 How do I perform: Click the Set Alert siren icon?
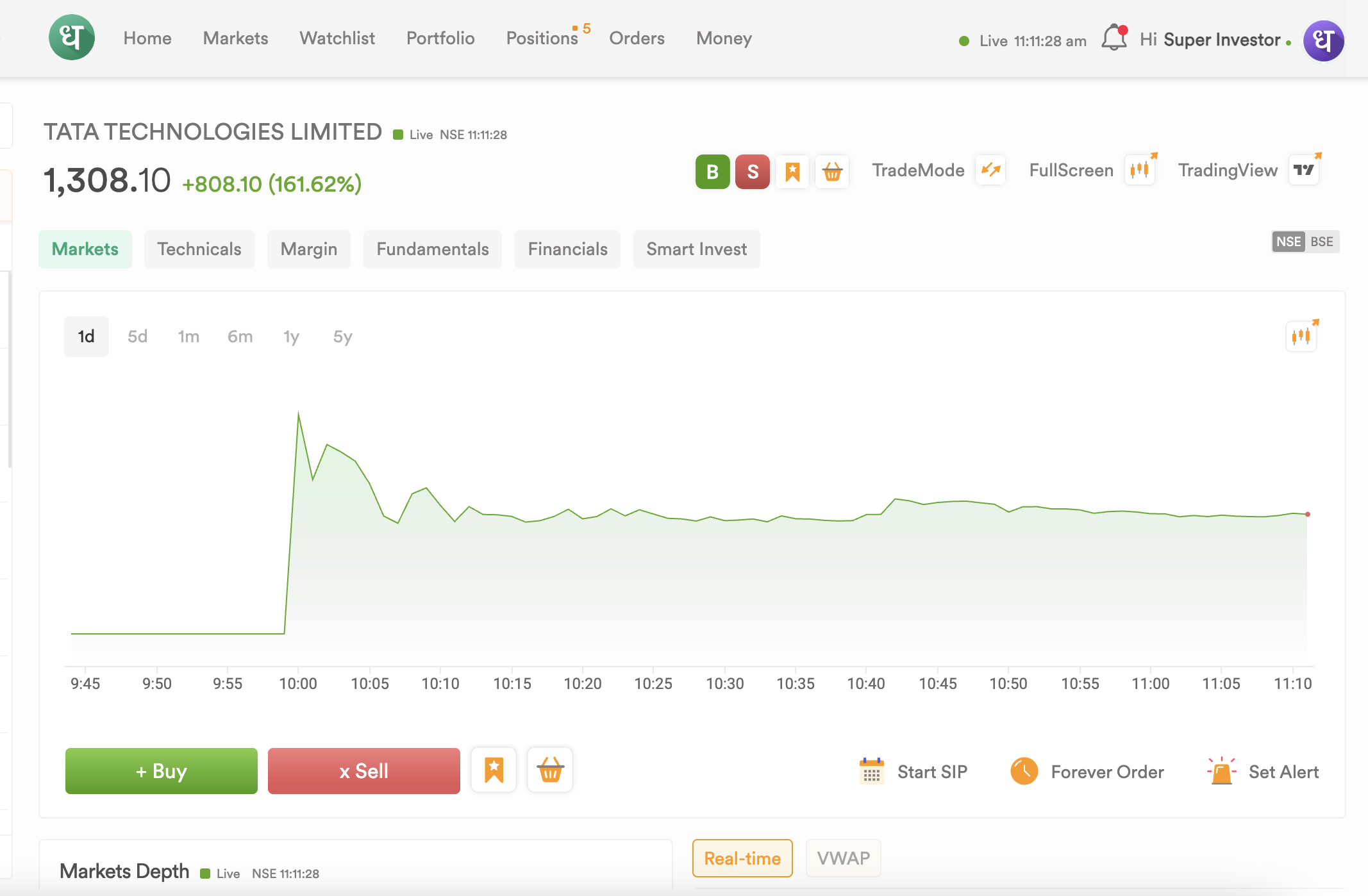(1222, 771)
